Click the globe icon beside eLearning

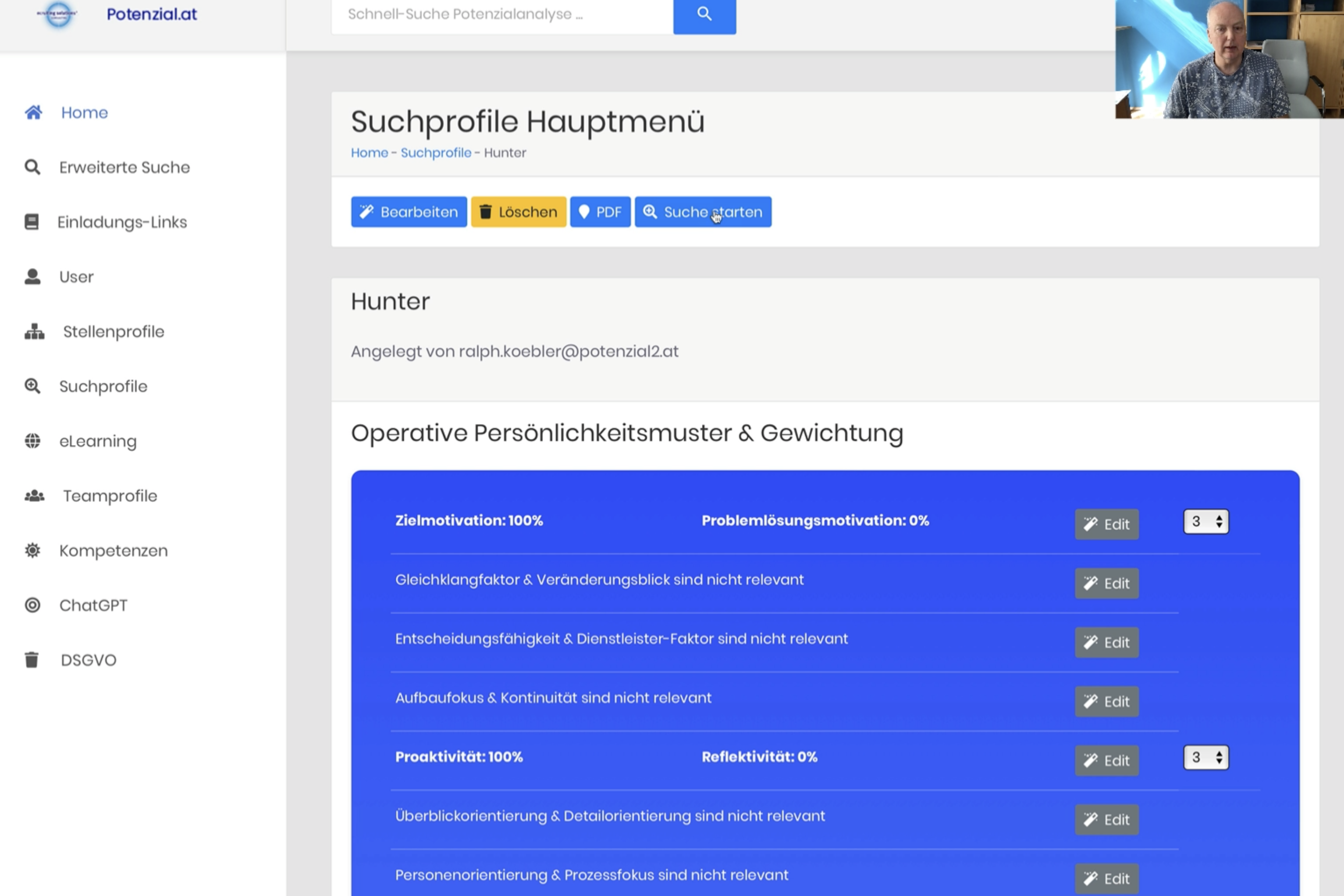pyautogui.click(x=32, y=441)
